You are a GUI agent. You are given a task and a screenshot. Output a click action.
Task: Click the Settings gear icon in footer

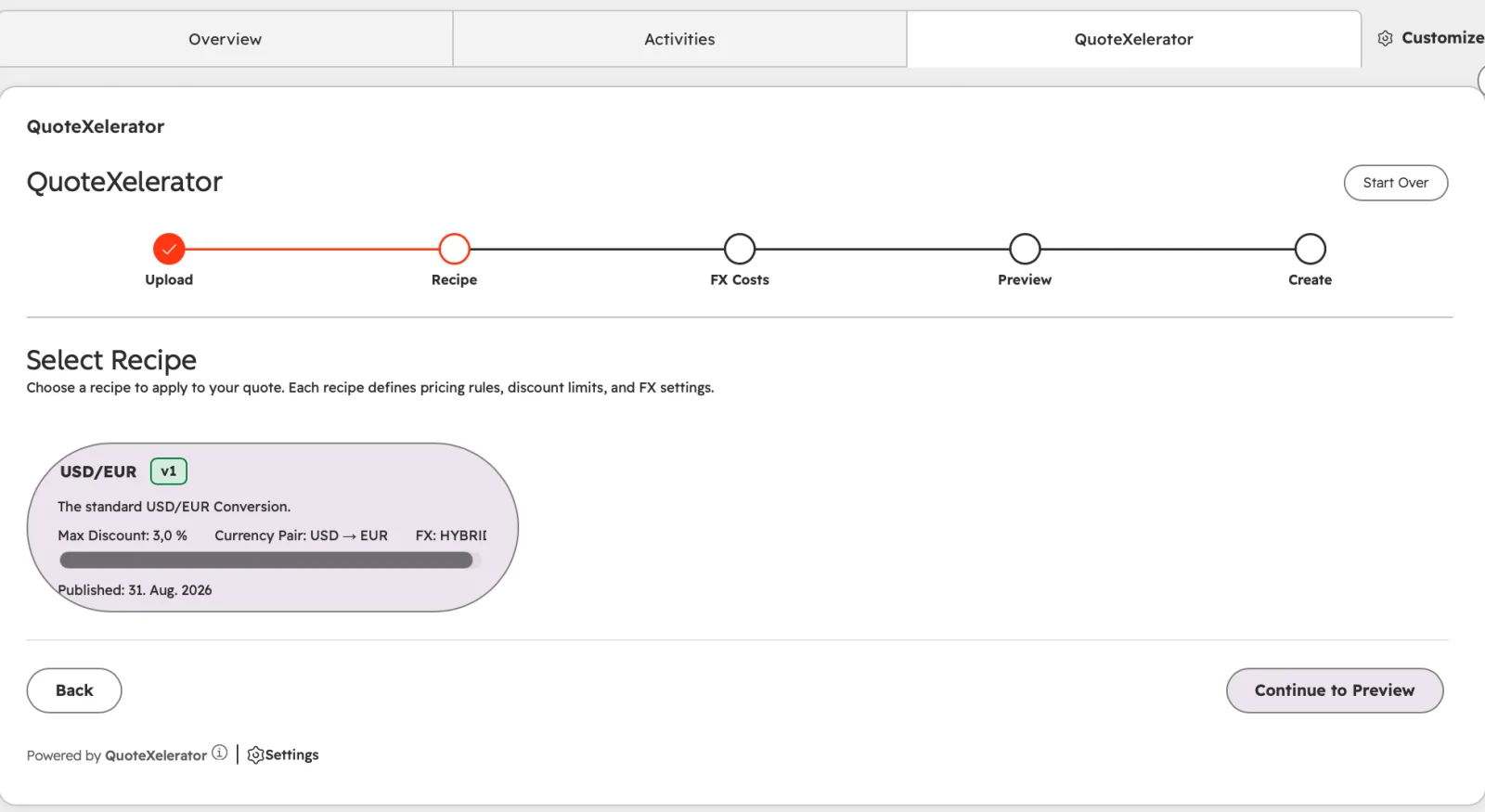point(255,755)
